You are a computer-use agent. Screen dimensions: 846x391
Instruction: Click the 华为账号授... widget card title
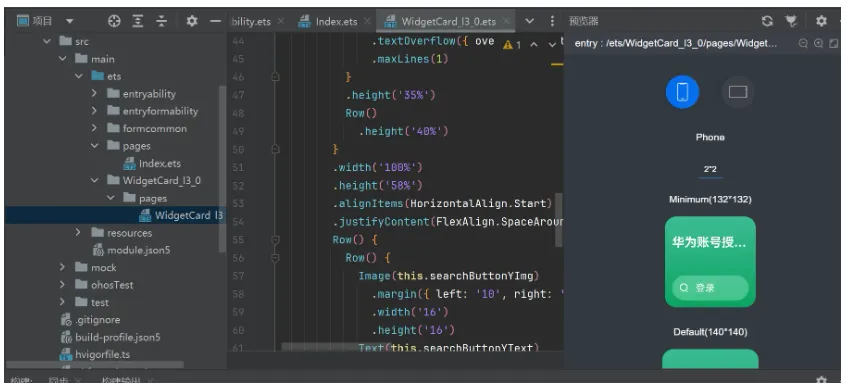coord(709,243)
